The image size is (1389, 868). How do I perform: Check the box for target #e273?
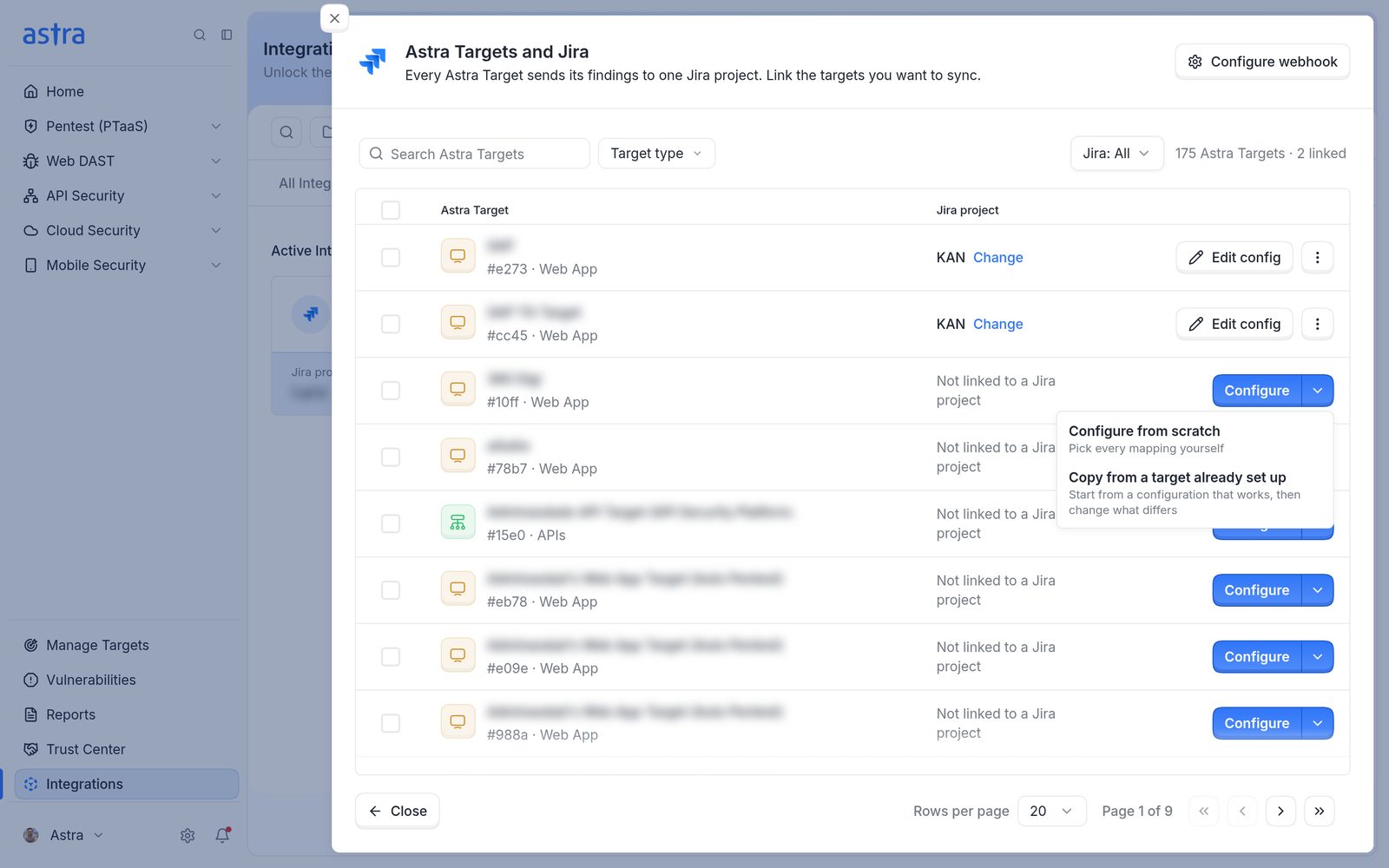pos(391,257)
